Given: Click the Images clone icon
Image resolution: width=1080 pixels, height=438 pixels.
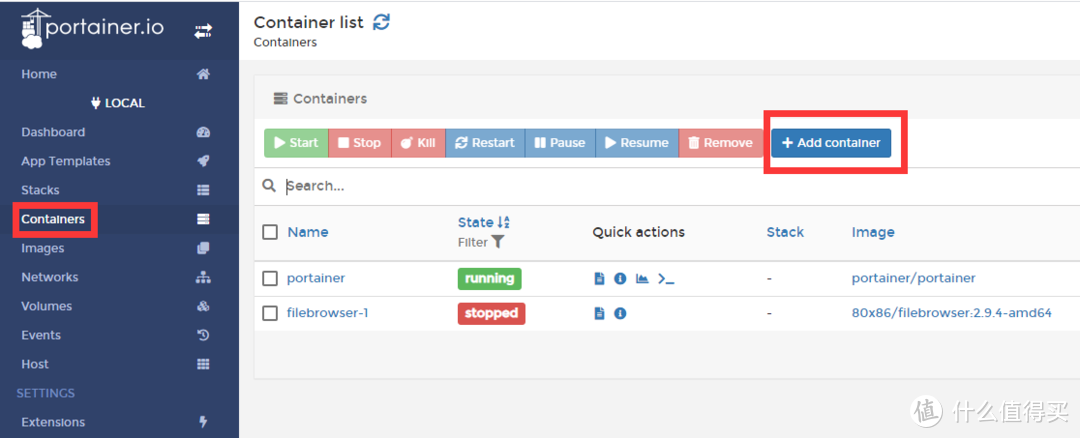Looking at the screenshot, I should click(203, 248).
